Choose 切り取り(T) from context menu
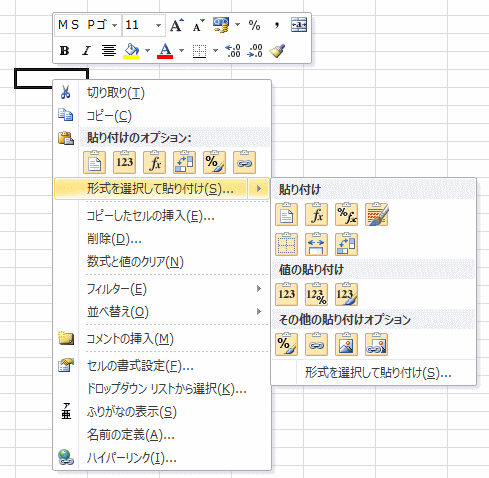Image resolution: width=489 pixels, height=478 pixels. coord(162,93)
